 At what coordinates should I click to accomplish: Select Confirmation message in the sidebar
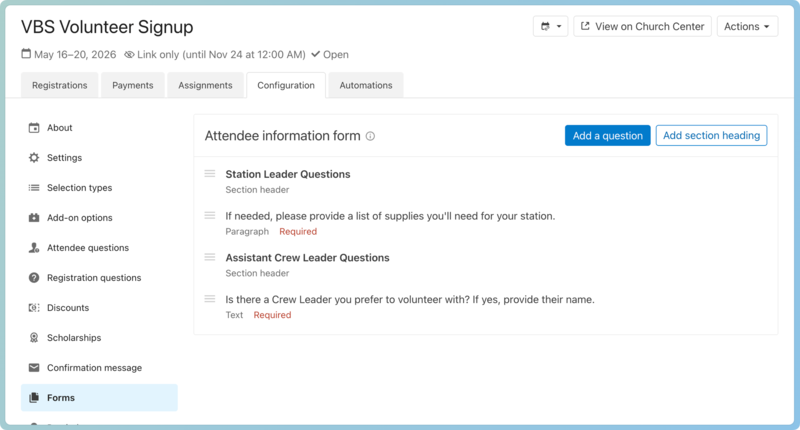(x=94, y=368)
